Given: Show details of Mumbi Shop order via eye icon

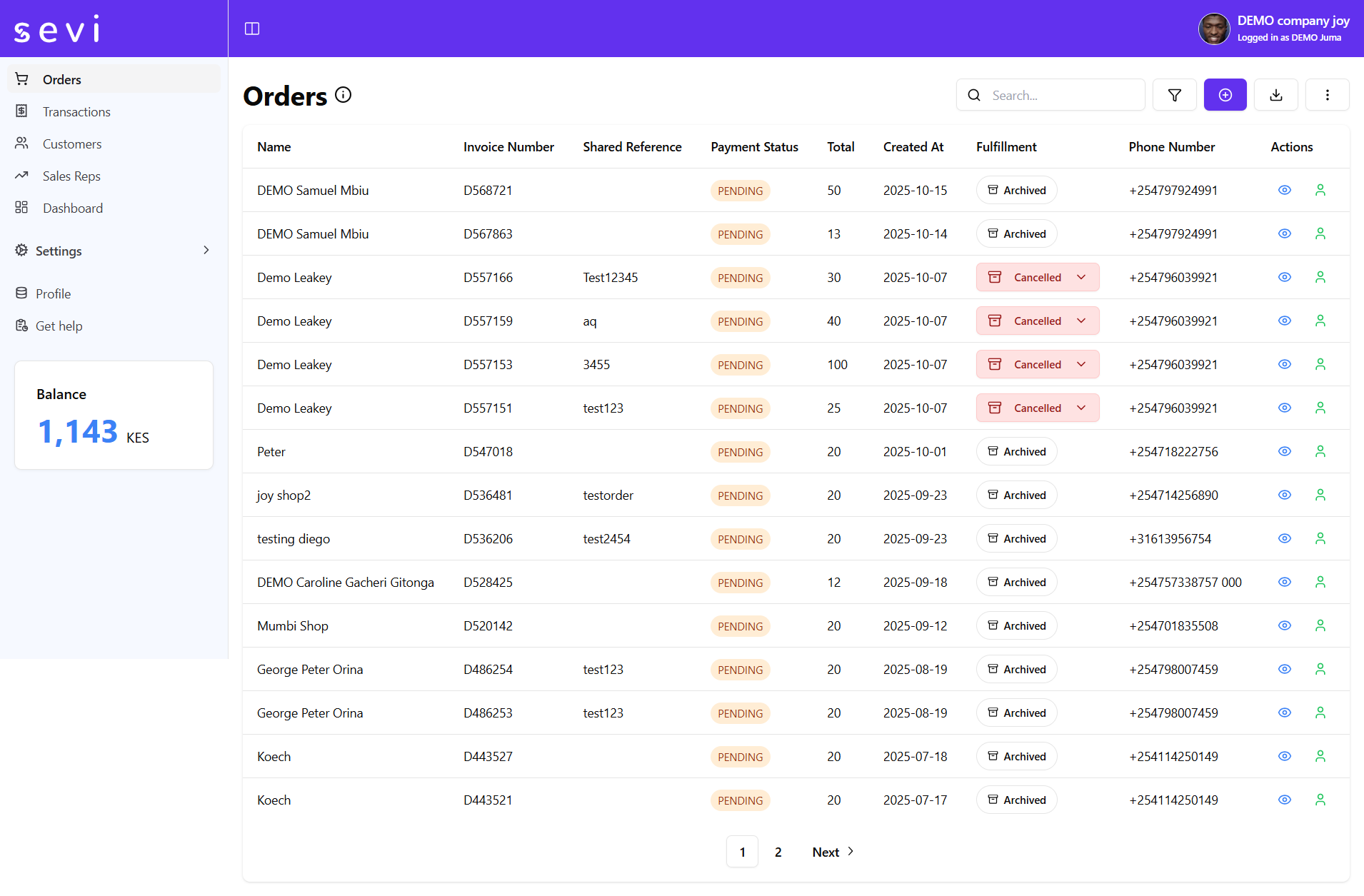Looking at the screenshot, I should click(1283, 625).
